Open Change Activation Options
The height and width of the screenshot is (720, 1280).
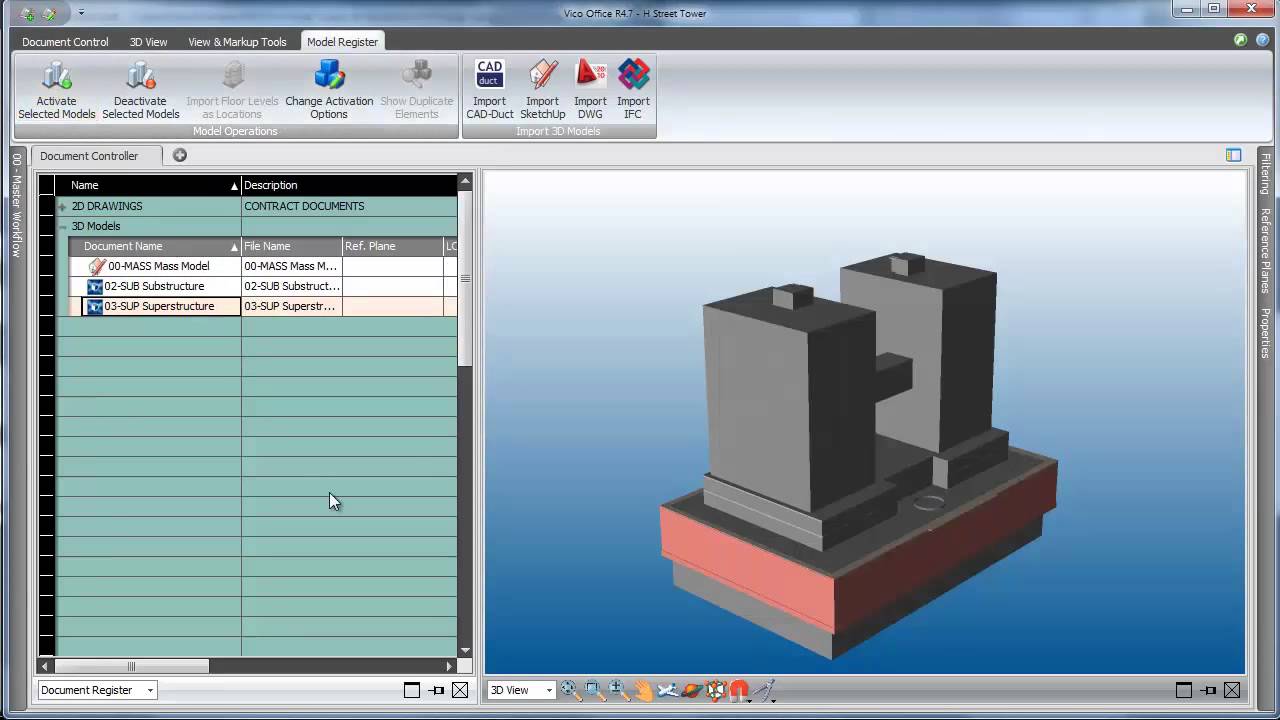coord(329,90)
